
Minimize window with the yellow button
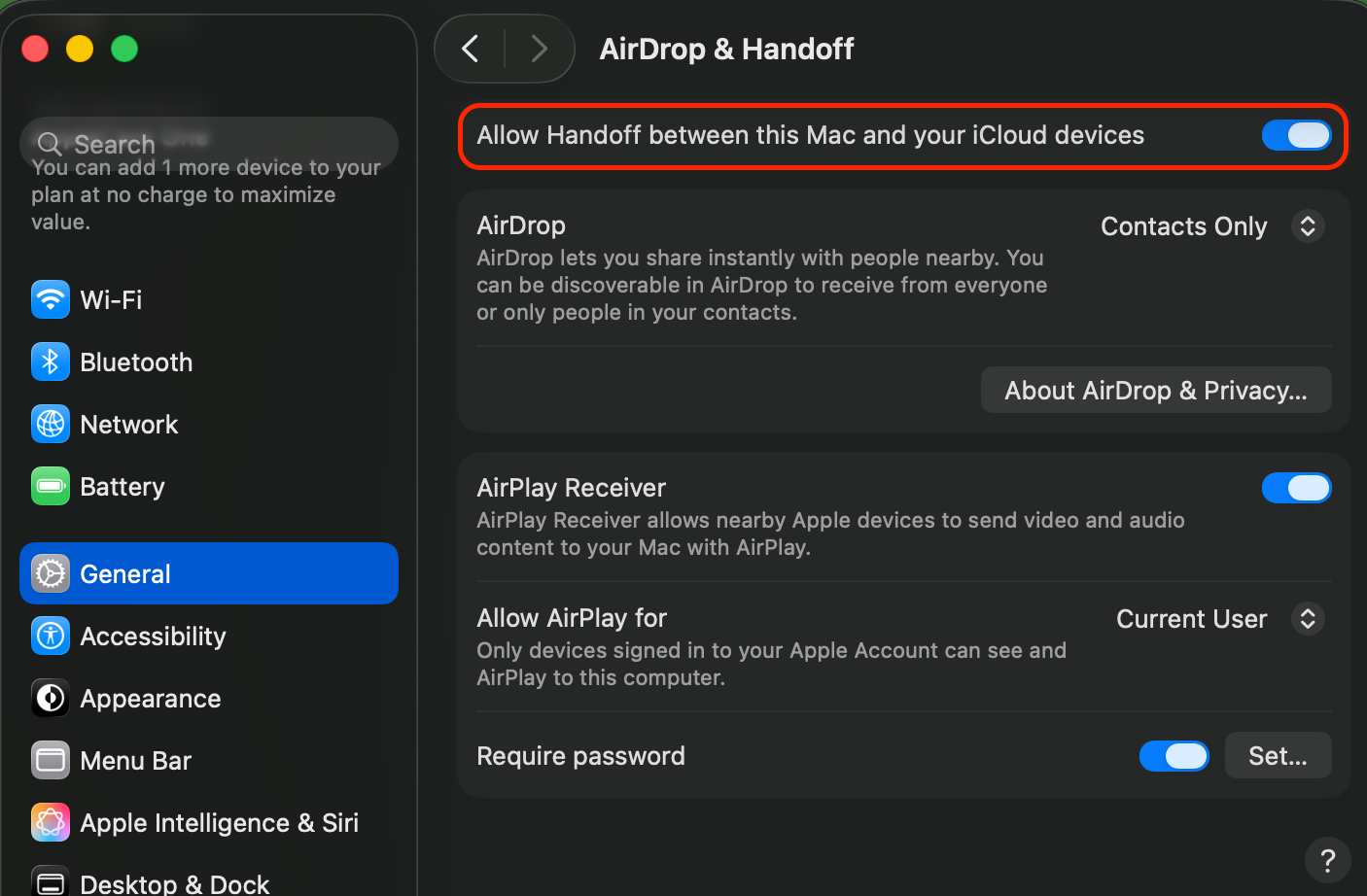pos(80,49)
